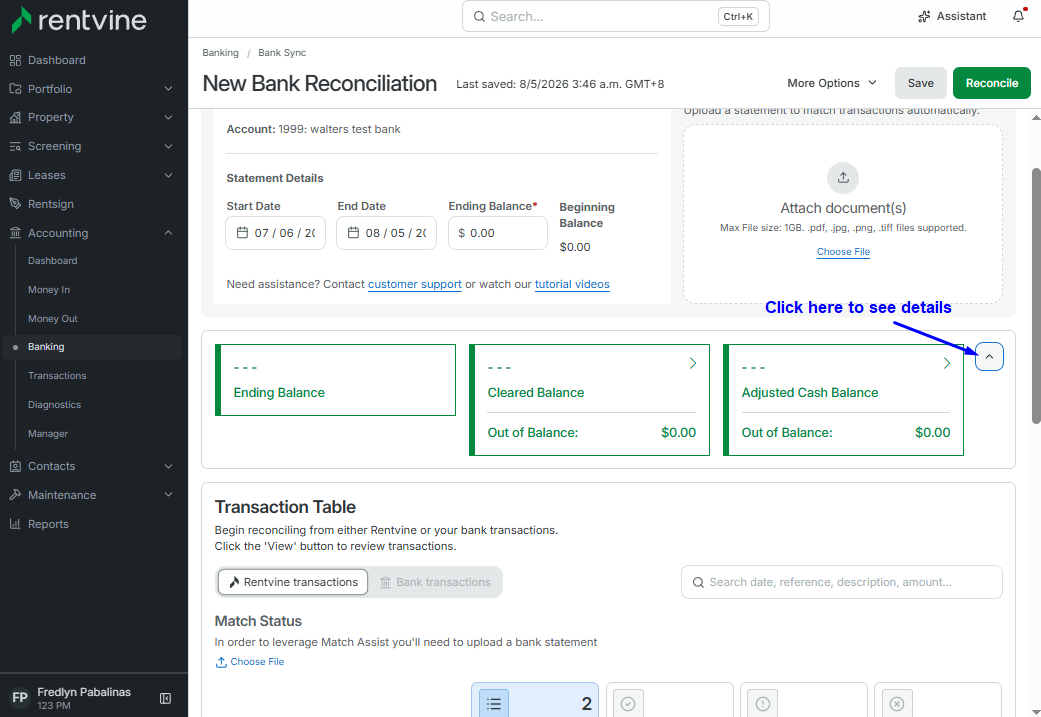Click the Reports chart icon

coord(15,524)
